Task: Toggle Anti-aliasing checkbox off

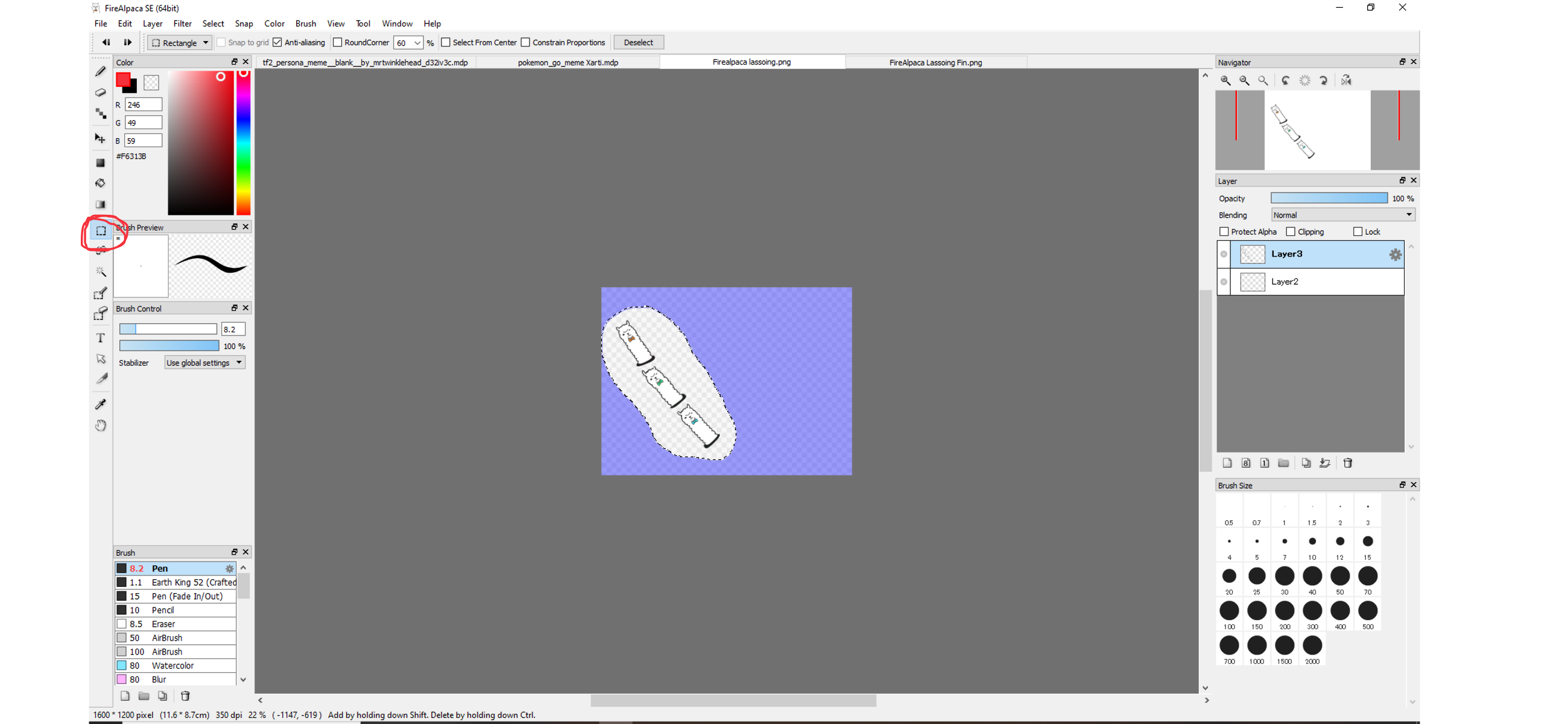Action: click(x=277, y=43)
